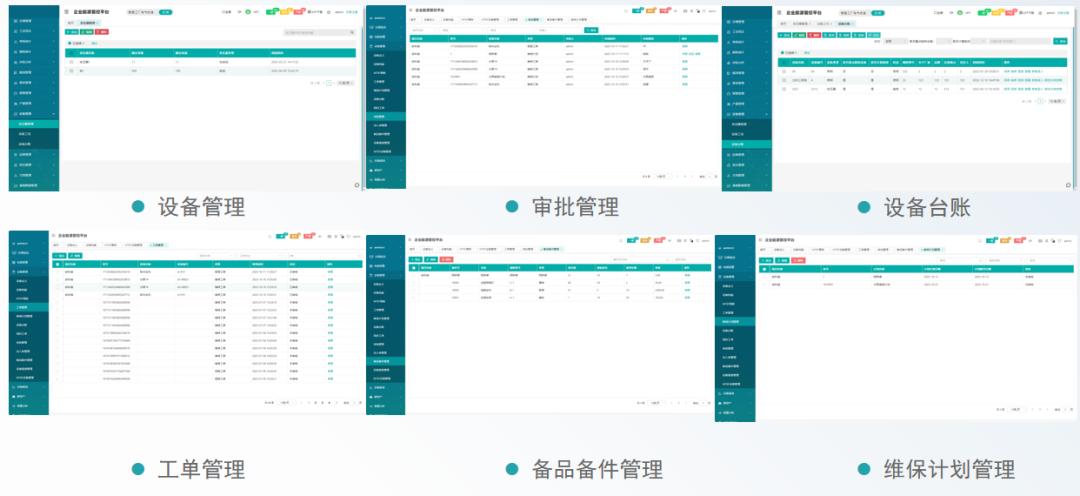Viewport: 1080px width, 496px height.
Task: Toggle the teal pill switch in 设备管理 header
Action: [165, 12]
